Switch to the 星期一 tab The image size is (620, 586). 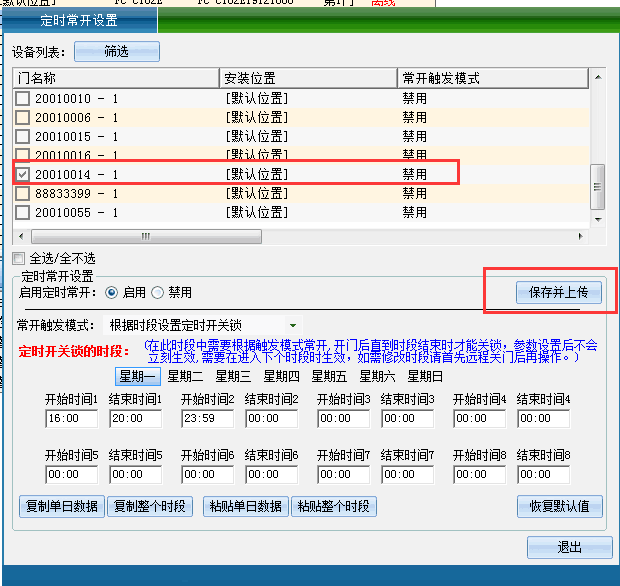coord(137,376)
